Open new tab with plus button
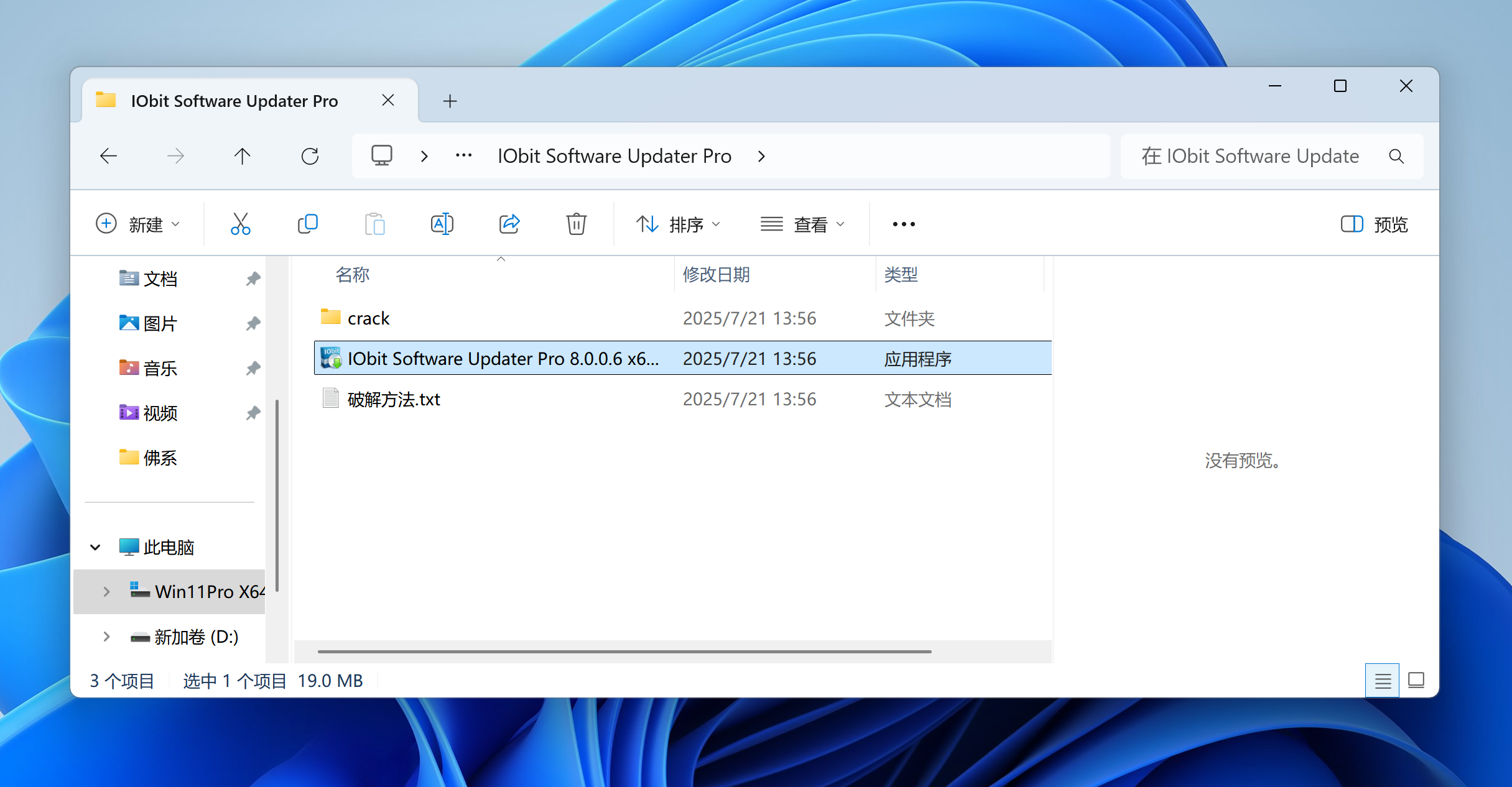This screenshot has width=1512, height=787. coord(450,101)
